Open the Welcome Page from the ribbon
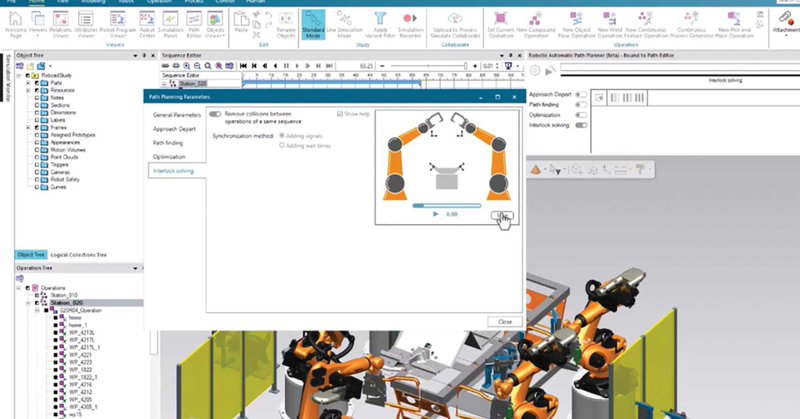This screenshot has width=800, height=419. coord(15,24)
